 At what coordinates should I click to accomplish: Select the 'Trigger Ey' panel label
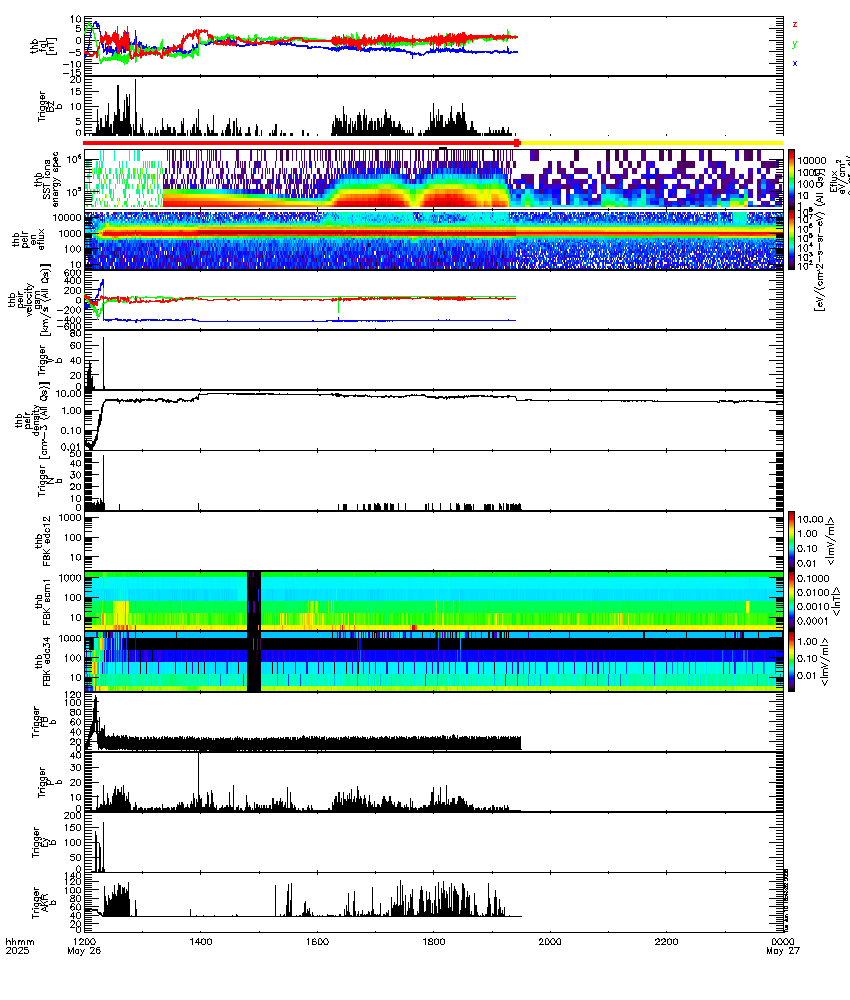[x=42, y=842]
